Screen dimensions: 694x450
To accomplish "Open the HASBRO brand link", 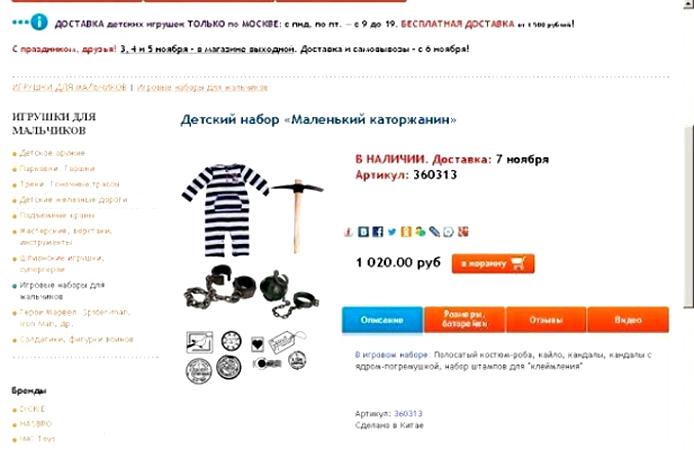I will tap(35, 424).
